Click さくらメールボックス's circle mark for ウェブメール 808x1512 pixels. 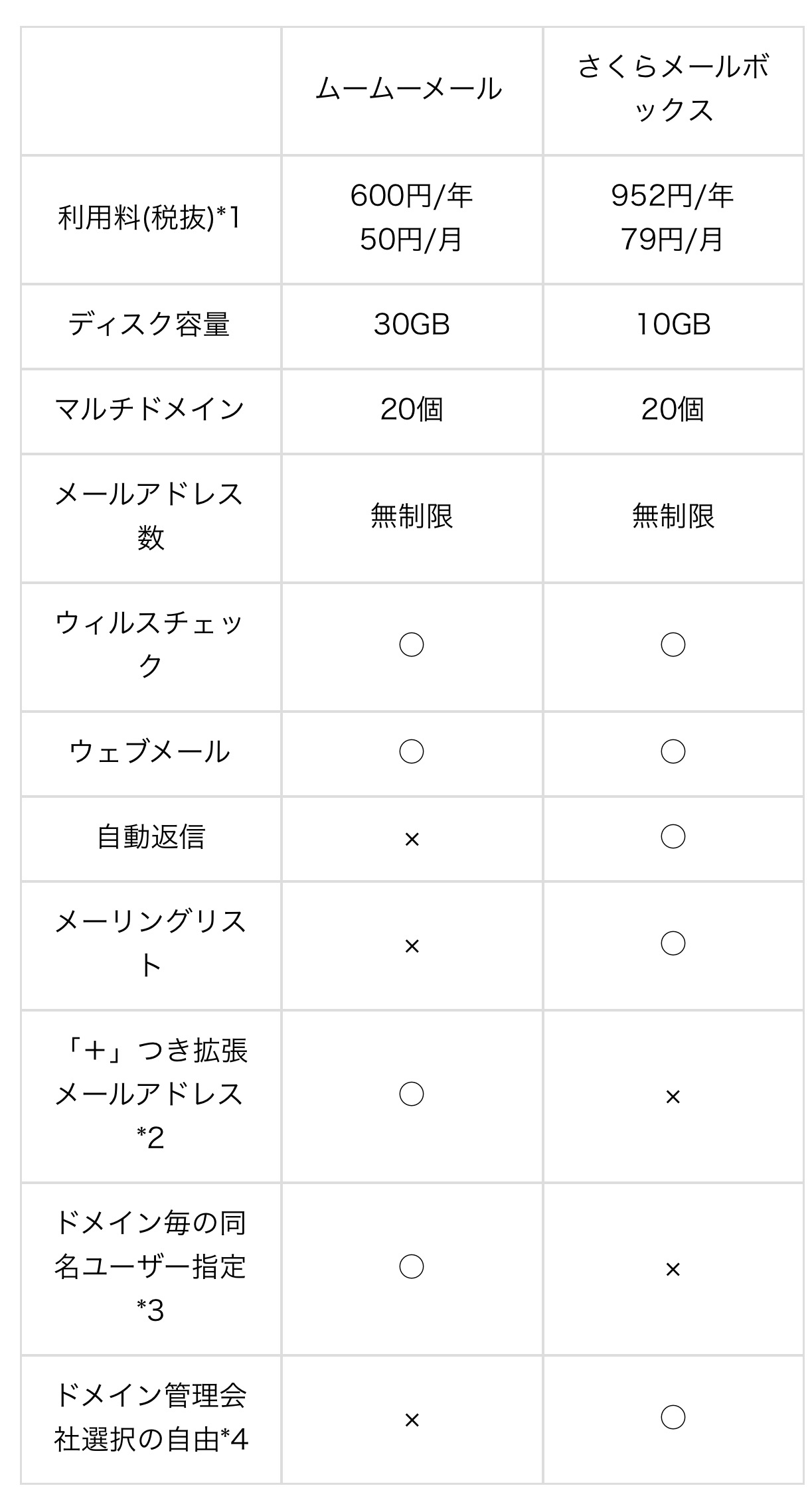pyautogui.click(x=673, y=751)
